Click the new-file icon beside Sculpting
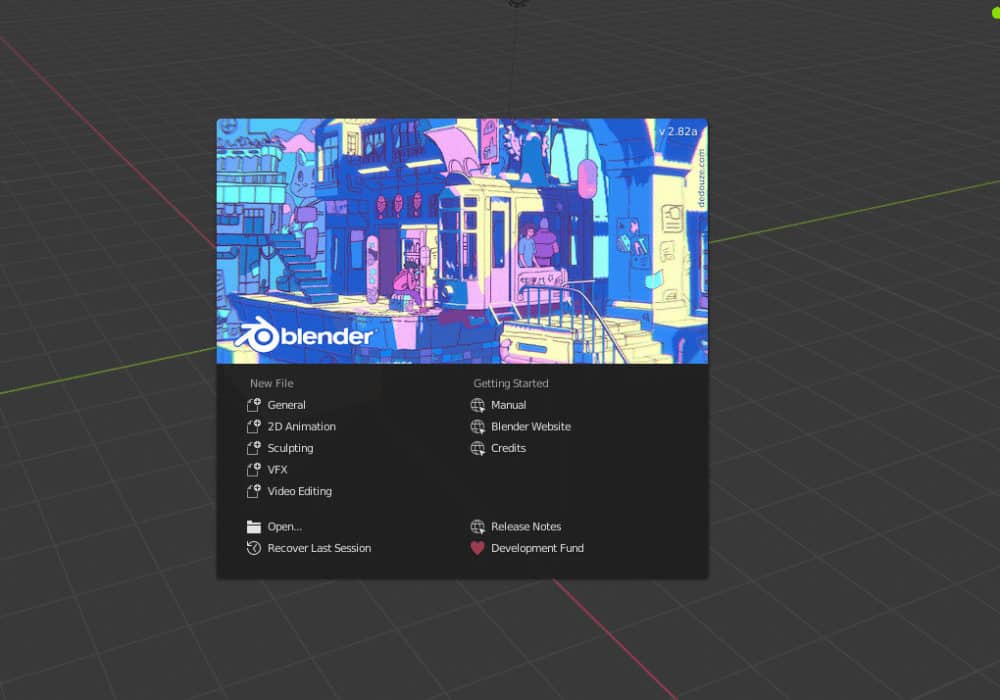Image resolution: width=1000 pixels, height=700 pixels. (254, 448)
